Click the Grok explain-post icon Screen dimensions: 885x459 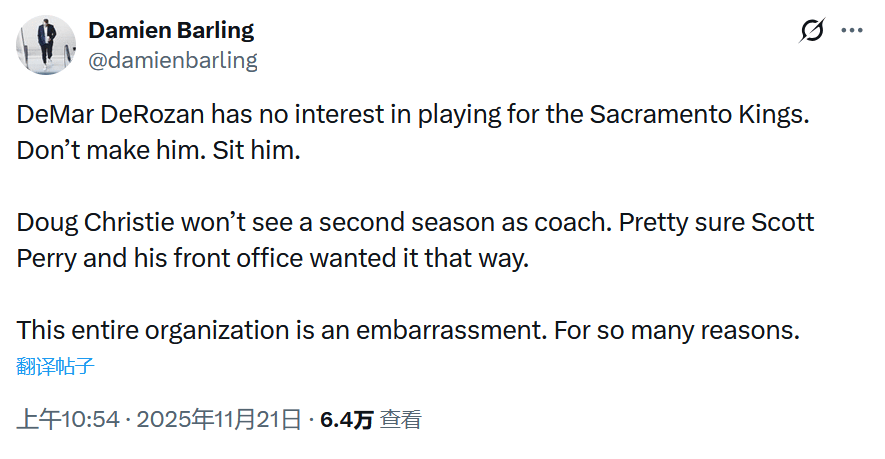(812, 31)
